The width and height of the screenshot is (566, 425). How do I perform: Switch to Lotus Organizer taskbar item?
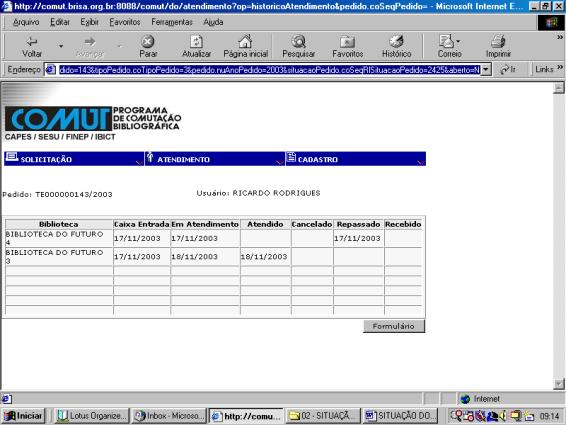point(92,416)
